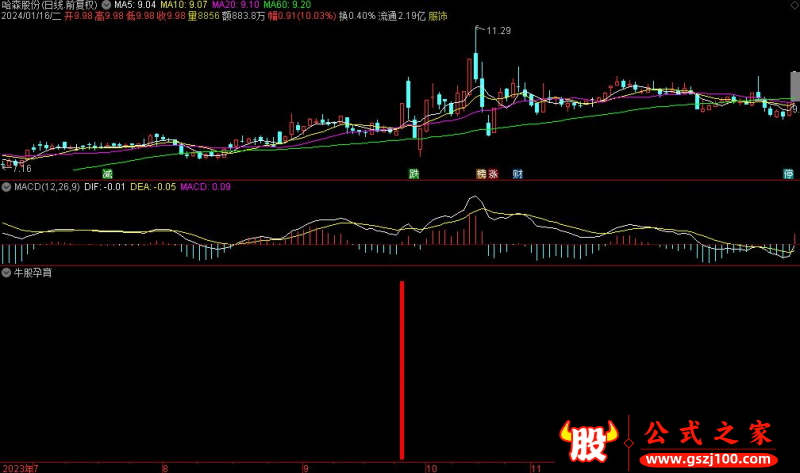Image resolution: width=800 pixels, height=473 pixels.
Task: Click the stock title 哈森股份(日线,前复权)
Action: point(49,5)
